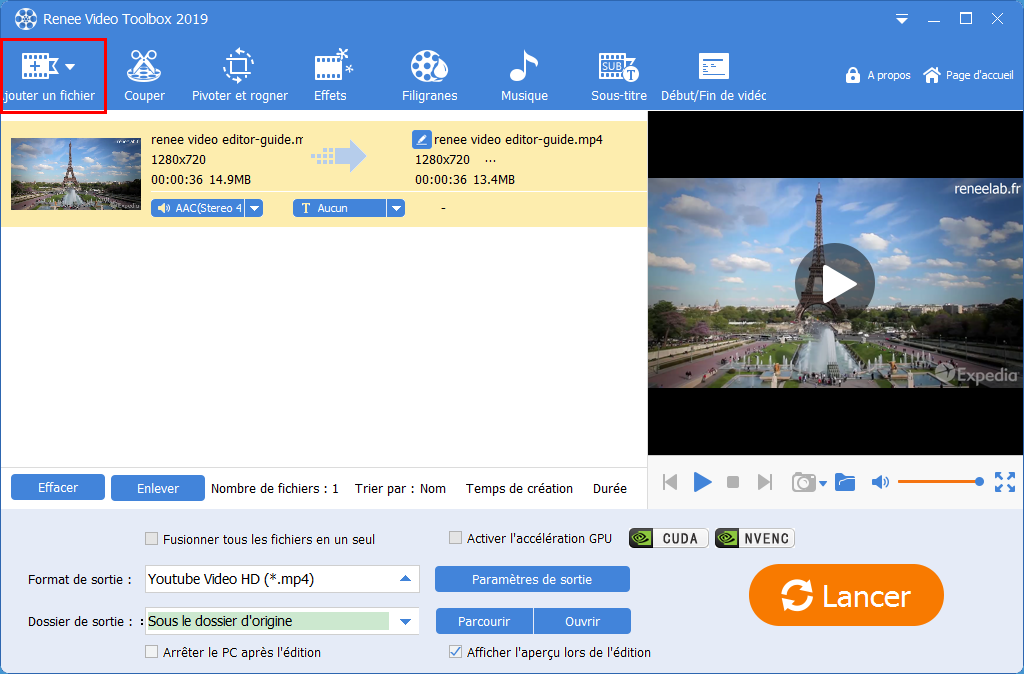Expand the Dossier de sortie dropdown
Image resolution: width=1024 pixels, height=674 pixels.
coord(405,621)
